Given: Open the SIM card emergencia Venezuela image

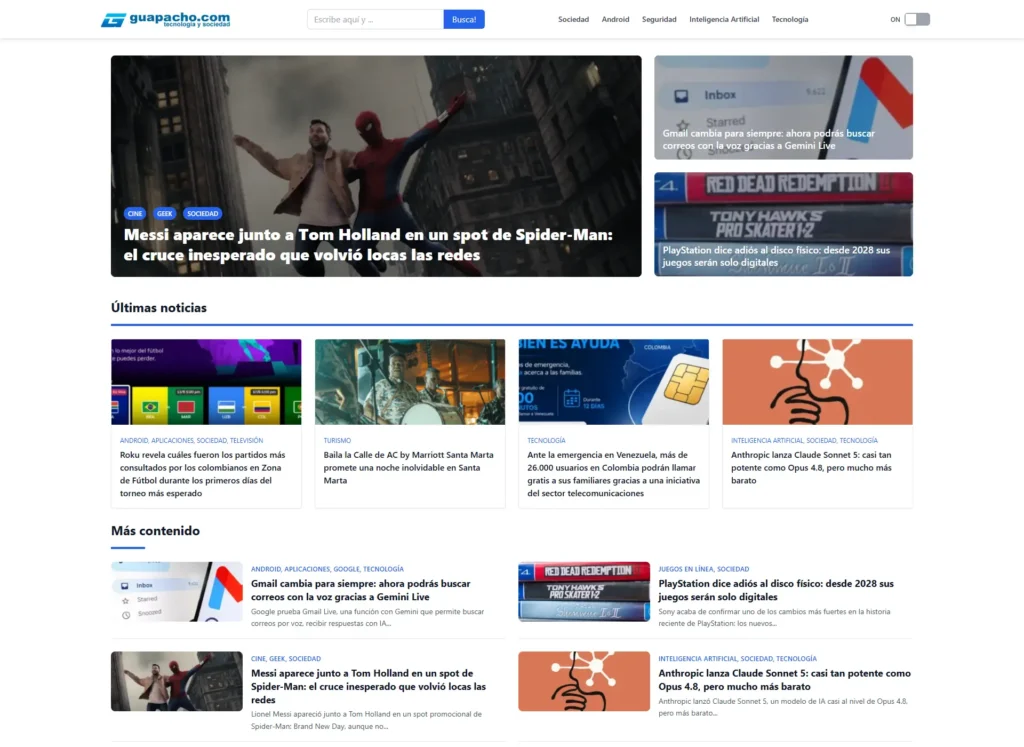Looking at the screenshot, I should coord(613,382).
